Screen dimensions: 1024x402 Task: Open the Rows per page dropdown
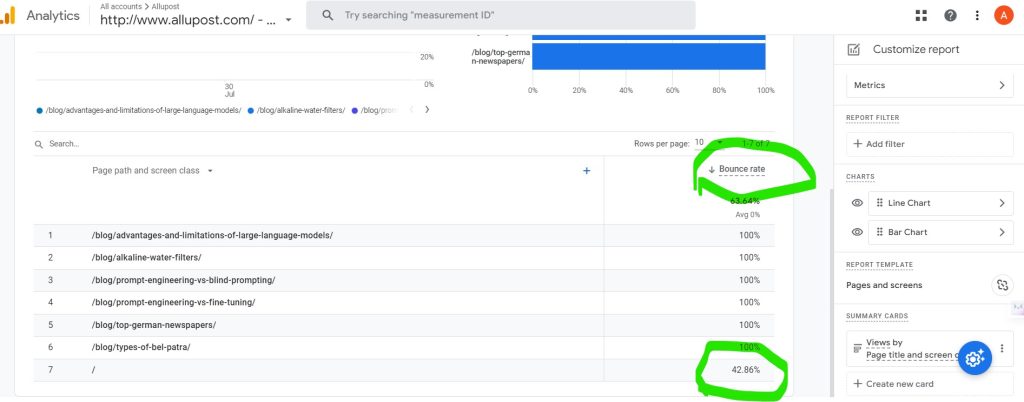pos(704,143)
